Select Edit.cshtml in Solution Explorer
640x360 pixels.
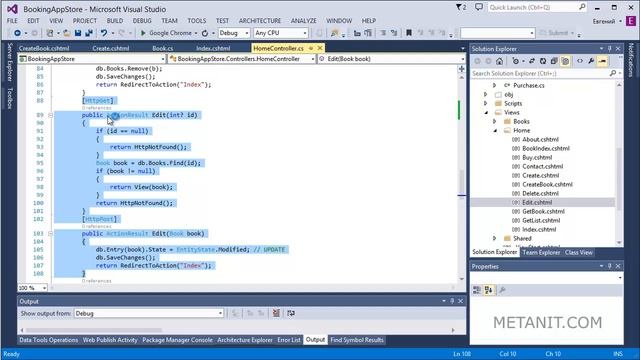[537, 202]
